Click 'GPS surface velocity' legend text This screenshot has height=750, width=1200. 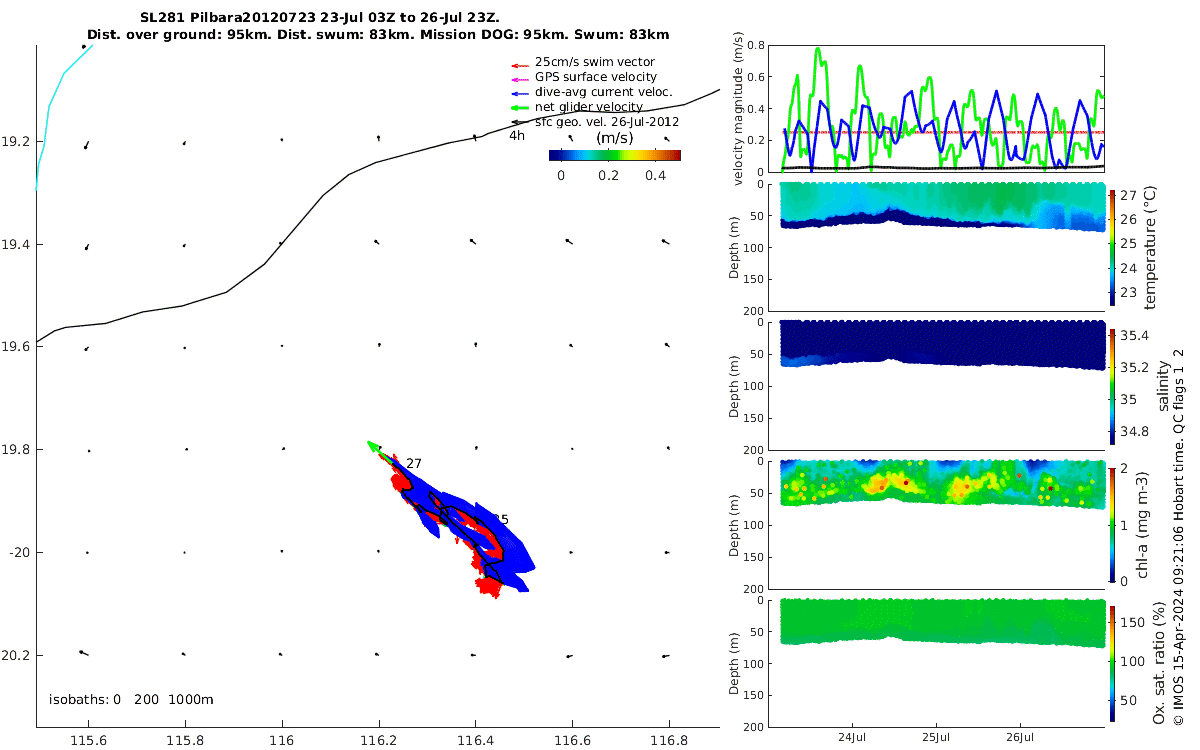[596, 77]
